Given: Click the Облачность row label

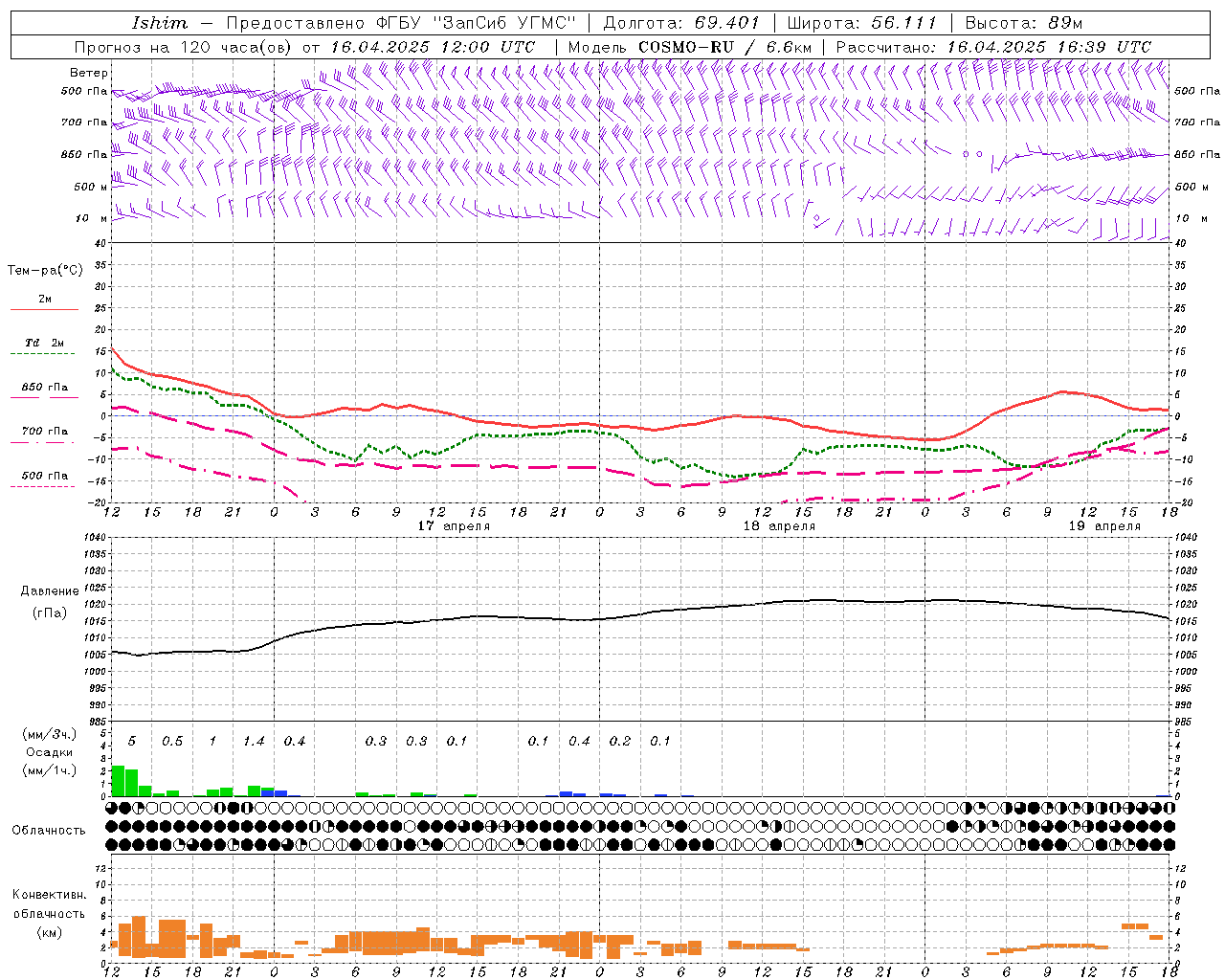Looking at the screenshot, I should [49, 830].
